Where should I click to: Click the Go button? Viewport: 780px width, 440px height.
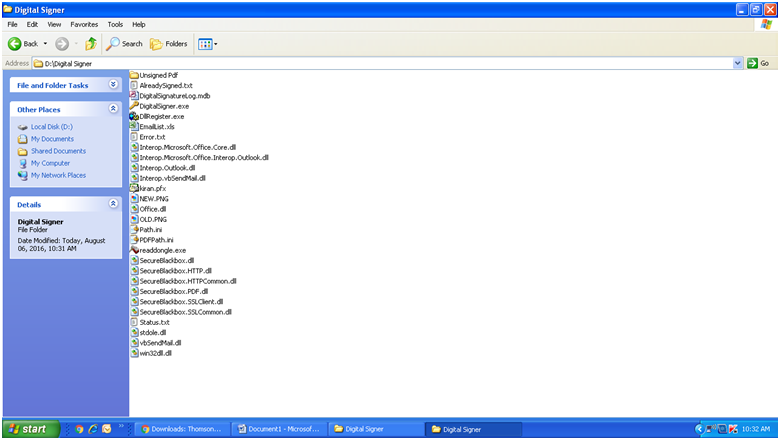[x=759, y=63]
